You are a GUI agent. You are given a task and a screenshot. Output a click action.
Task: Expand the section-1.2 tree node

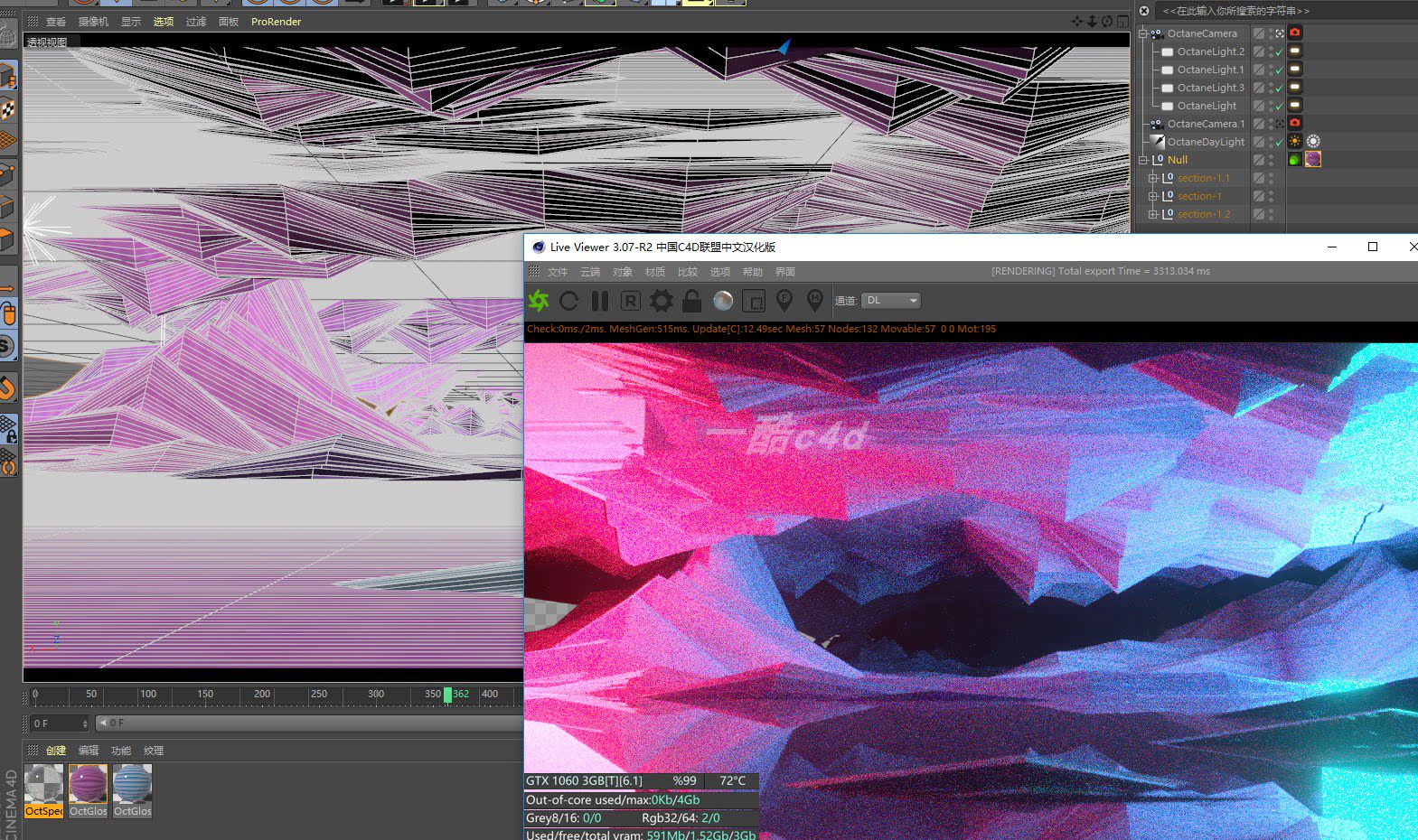pos(1153,214)
